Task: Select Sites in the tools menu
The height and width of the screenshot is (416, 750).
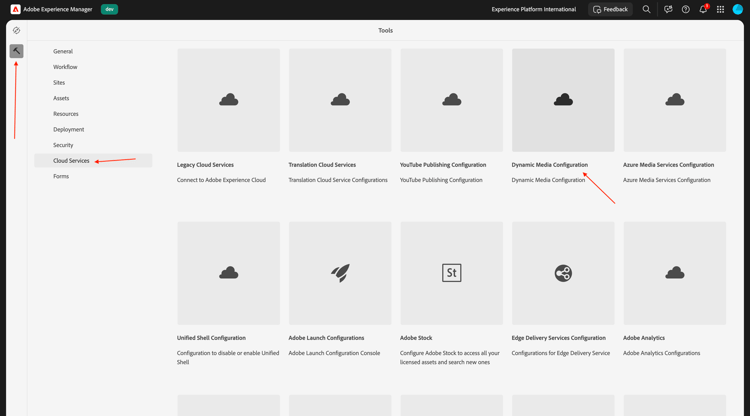Action: (x=93, y=83)
